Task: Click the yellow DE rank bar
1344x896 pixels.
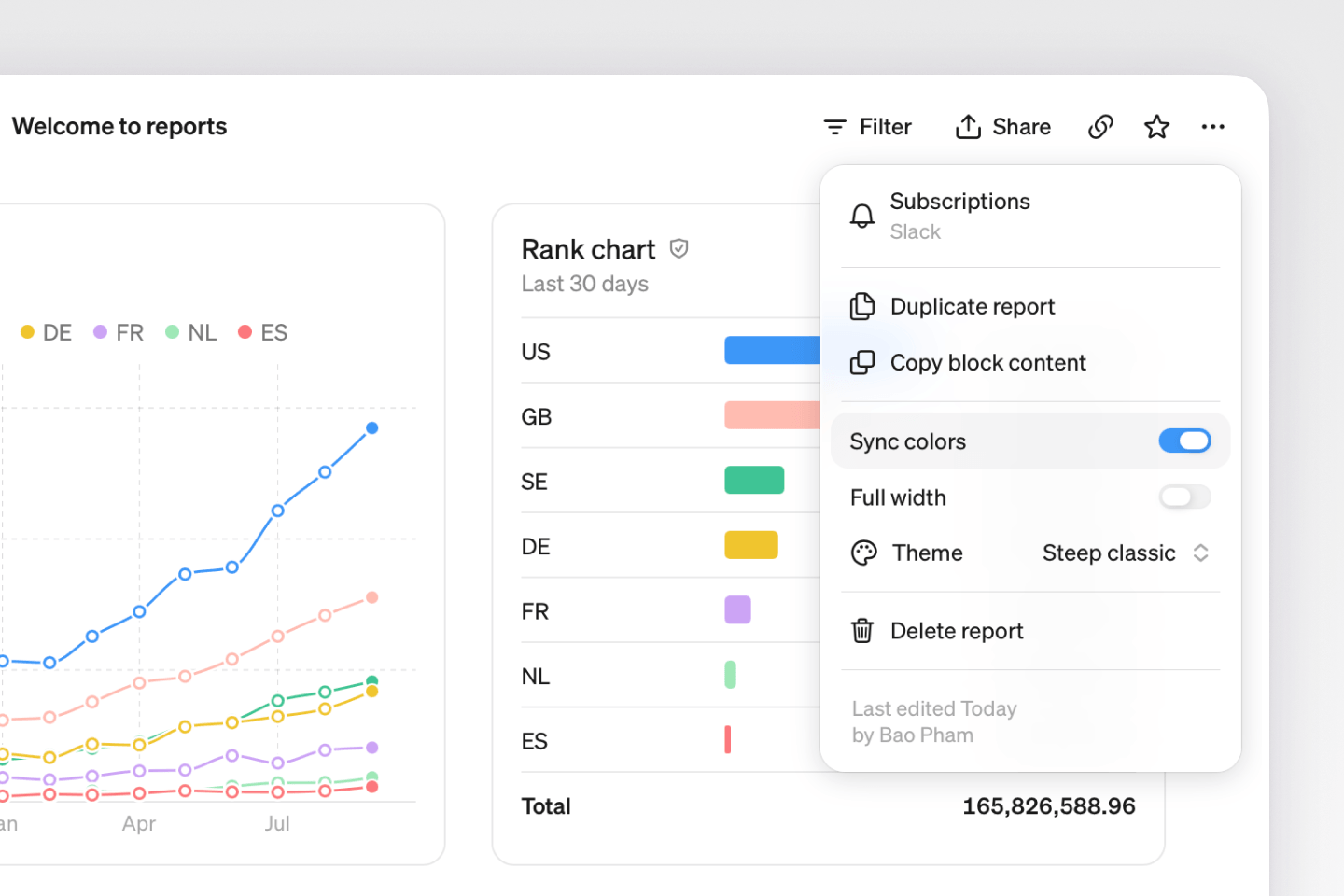Action: [751, 545]
